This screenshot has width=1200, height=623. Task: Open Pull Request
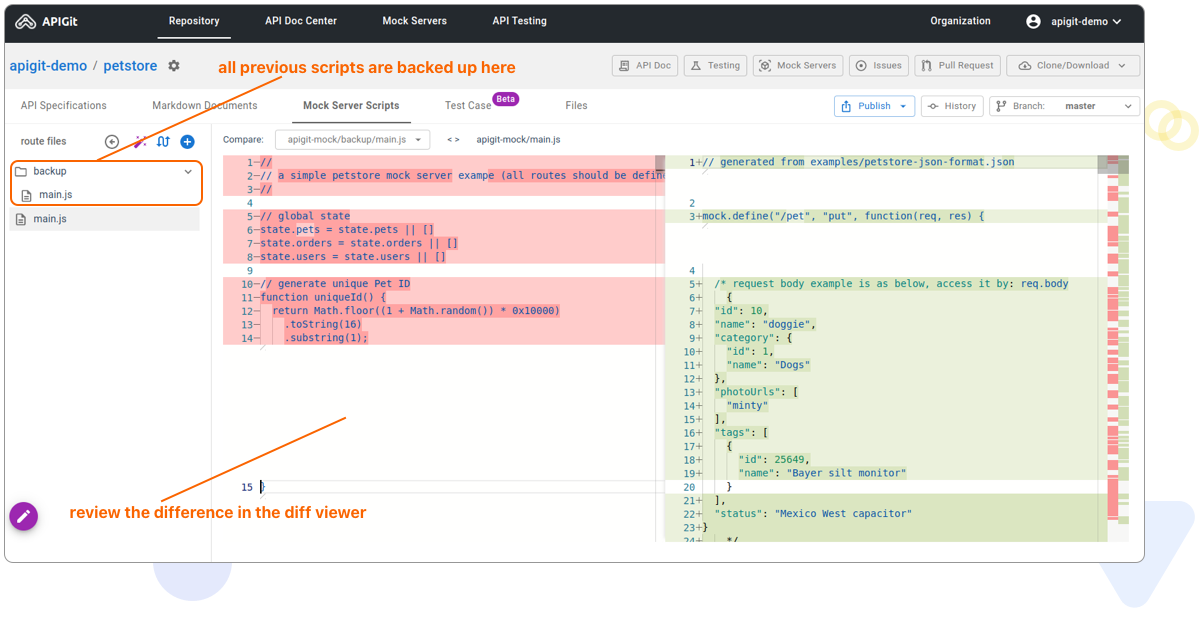coord(958,65)
